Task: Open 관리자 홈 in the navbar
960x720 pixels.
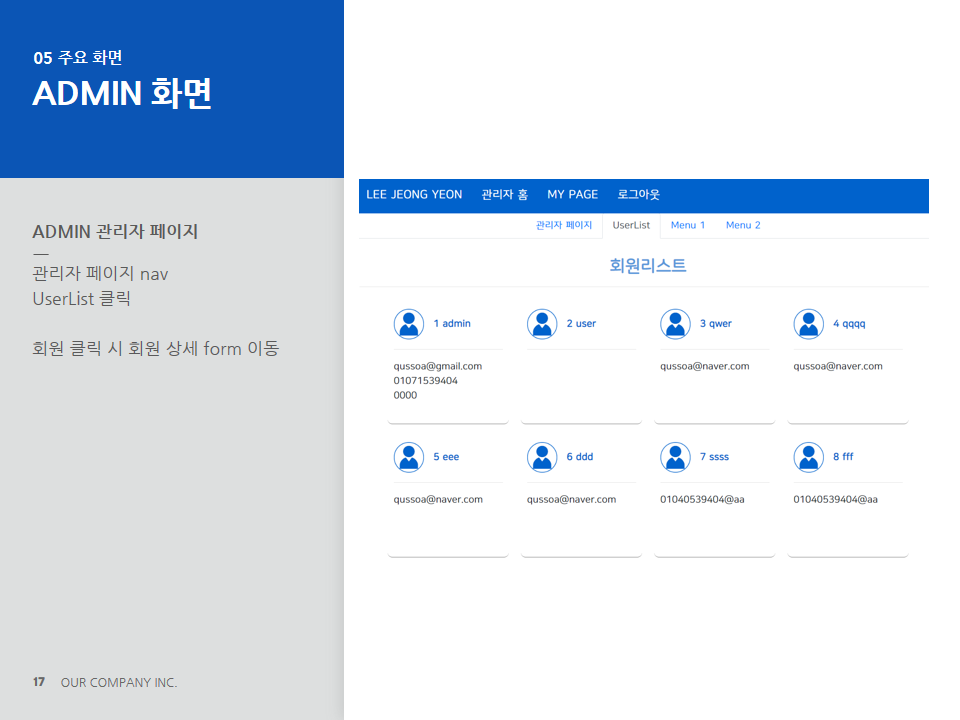Action: pos(504,195)
